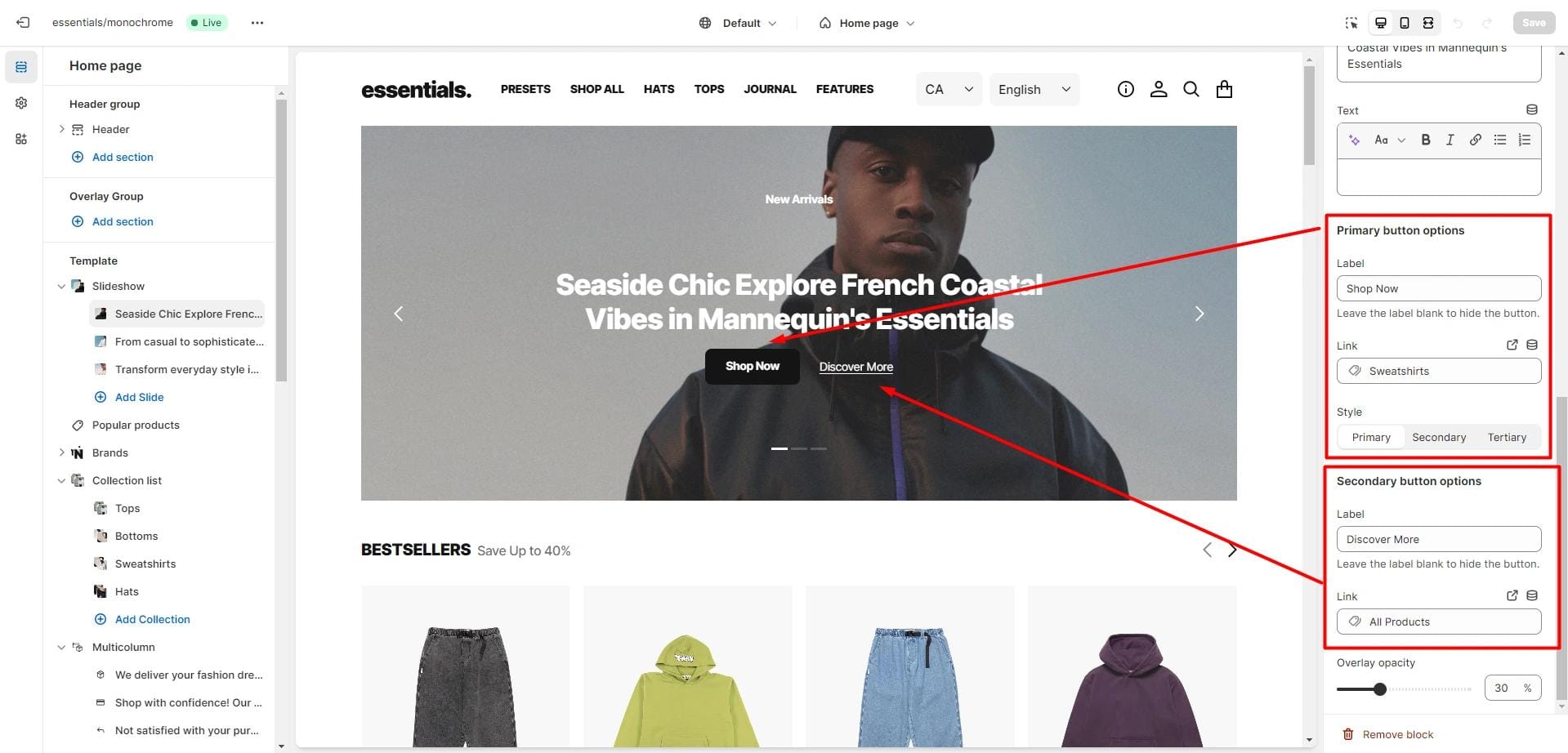
Task: Click the primary button Label input field
Action: click(1439, 288)
